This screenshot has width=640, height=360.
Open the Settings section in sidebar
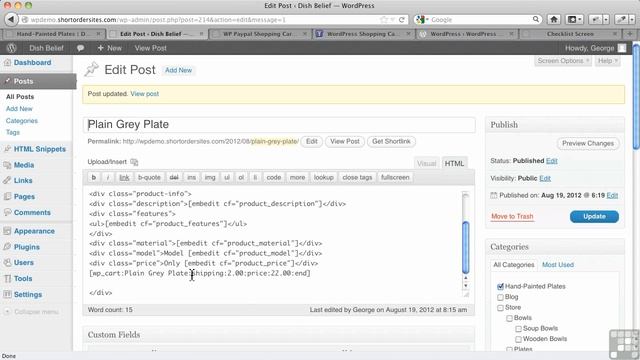coord(28,294)
